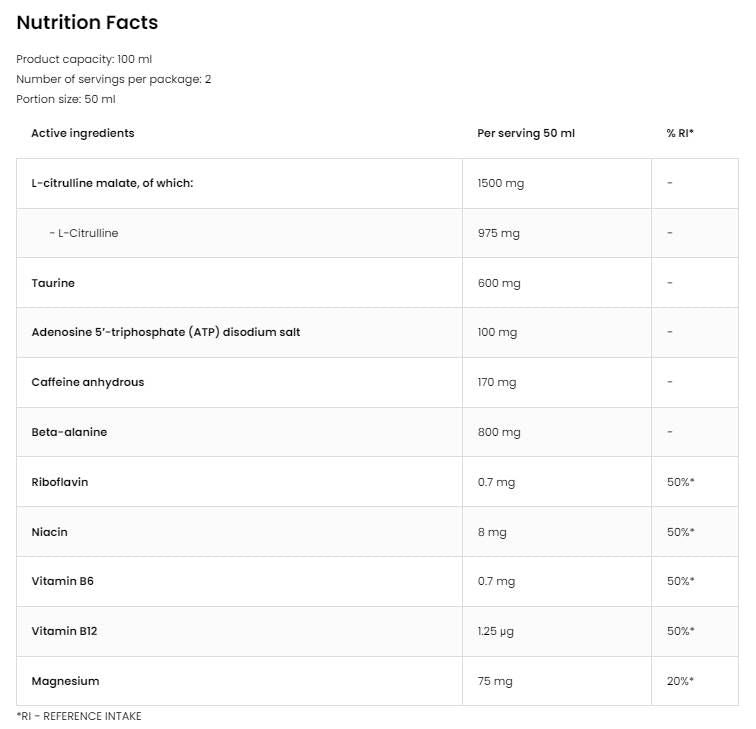
Task: Click the Nutrition Facts heading
Action: click(87, 22)
